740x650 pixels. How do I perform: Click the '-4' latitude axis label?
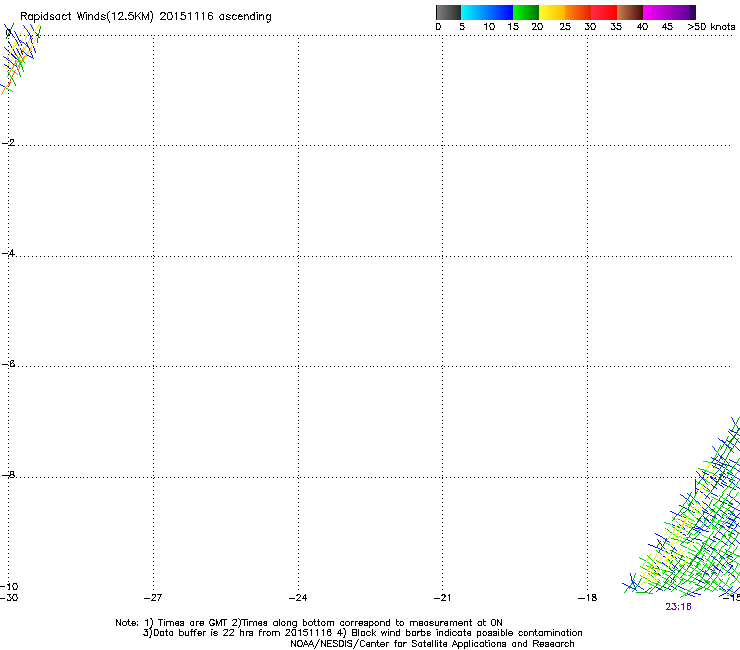click(8, 253)
